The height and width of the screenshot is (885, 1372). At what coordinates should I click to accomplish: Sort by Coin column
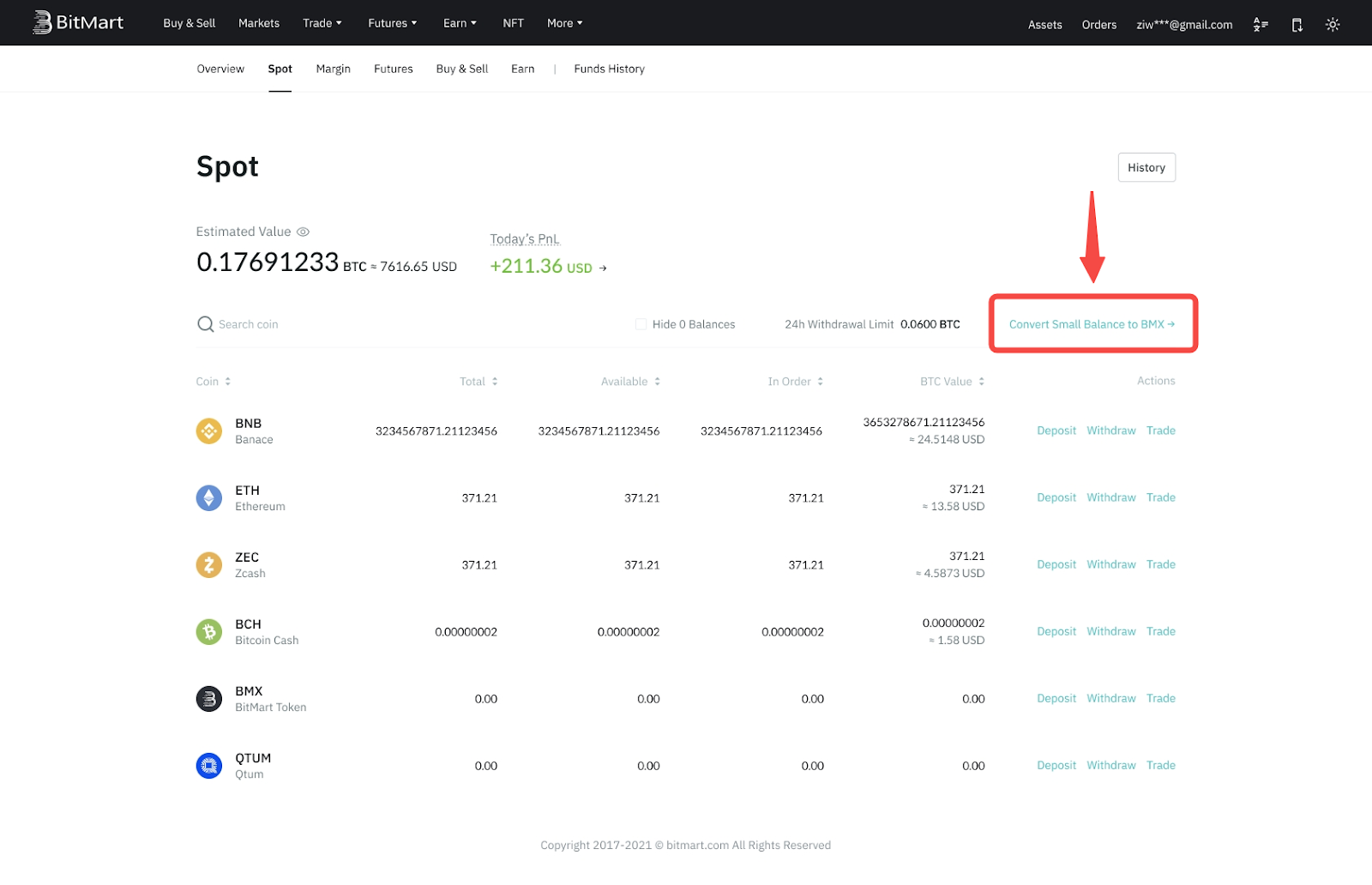214,382
